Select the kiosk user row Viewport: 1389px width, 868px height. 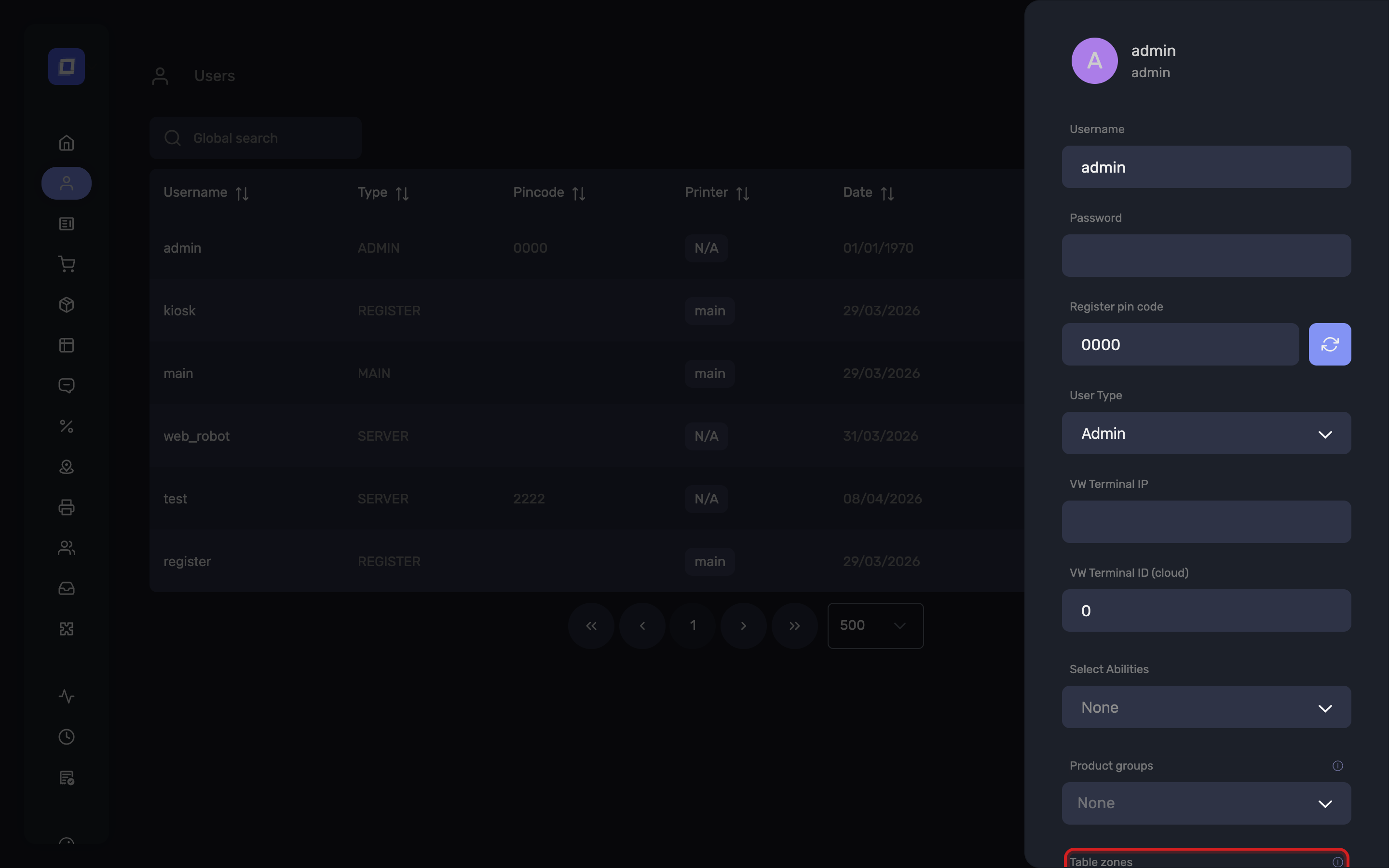pos(586,311)
